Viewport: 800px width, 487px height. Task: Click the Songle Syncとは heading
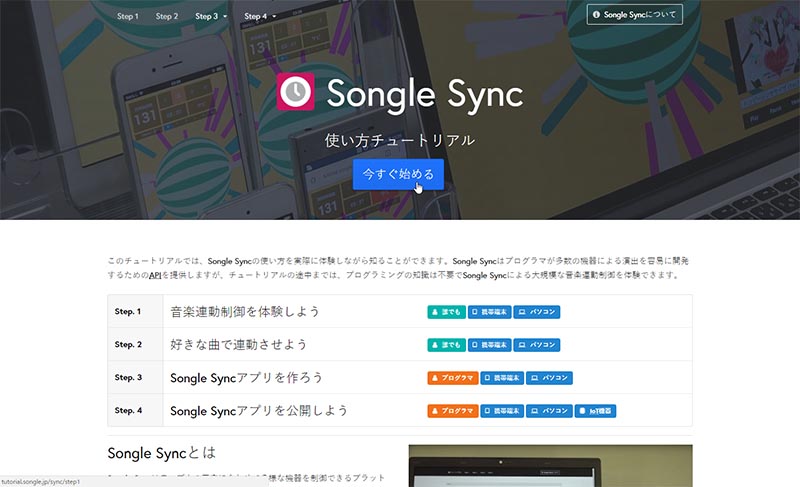(162, 453)
